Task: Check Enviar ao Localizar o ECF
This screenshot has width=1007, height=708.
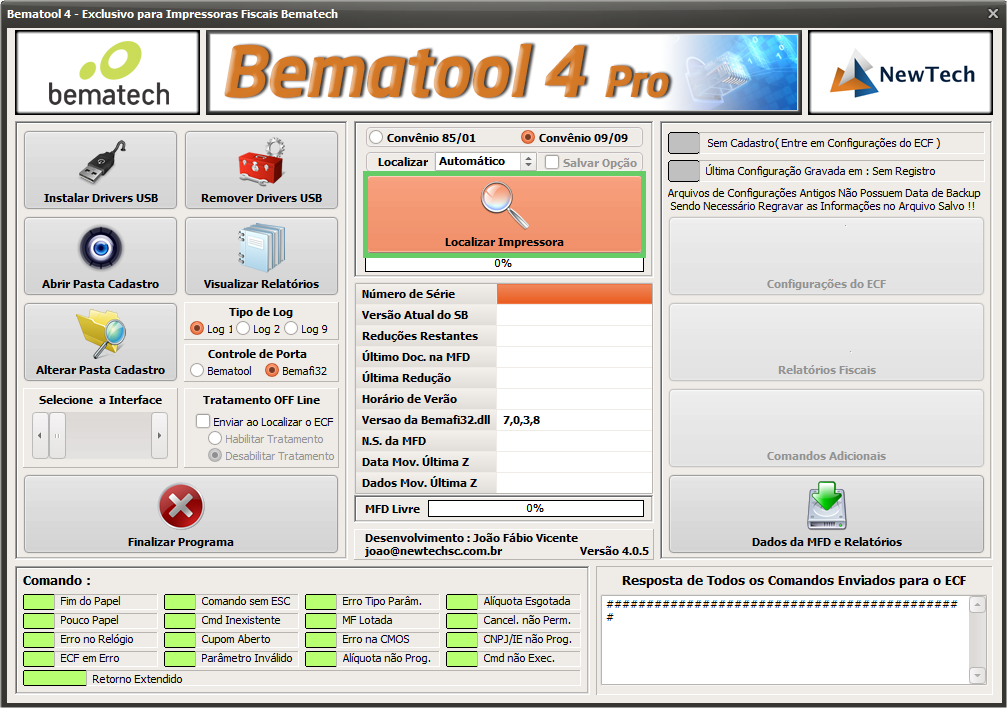Action: click(x=203, y=421)
